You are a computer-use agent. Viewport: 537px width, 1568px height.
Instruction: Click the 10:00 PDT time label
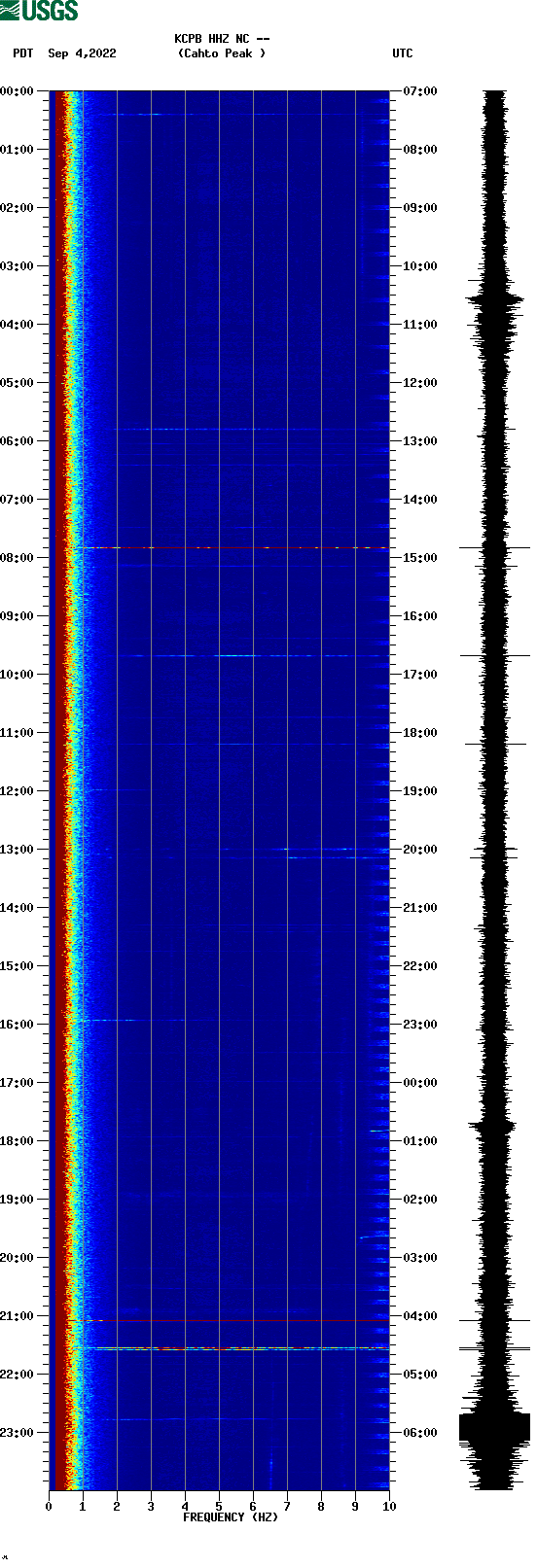tap(18, 675)
